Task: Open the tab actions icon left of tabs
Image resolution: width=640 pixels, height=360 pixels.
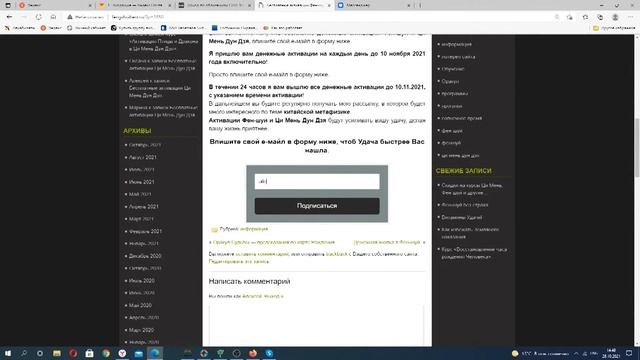Action: 8,5
